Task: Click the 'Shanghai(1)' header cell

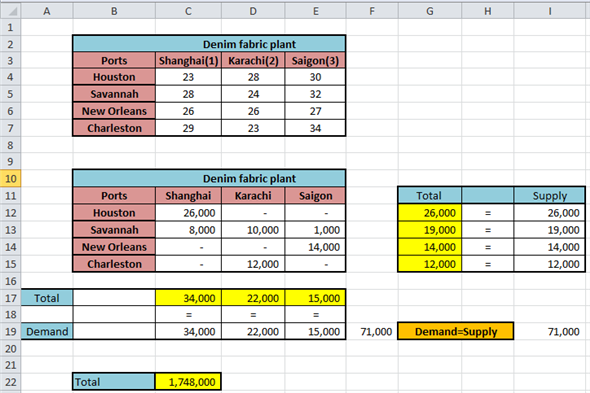Action: (188, 61)
